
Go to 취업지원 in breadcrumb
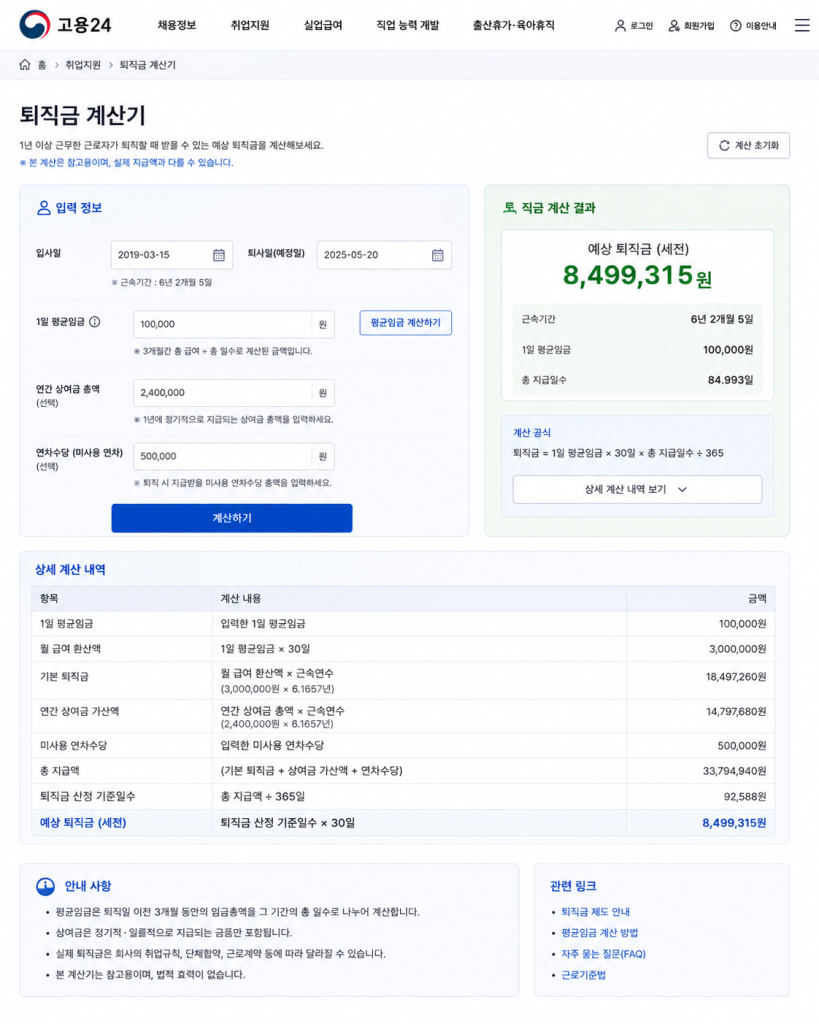pyautogui.click(x=83, y=65)
